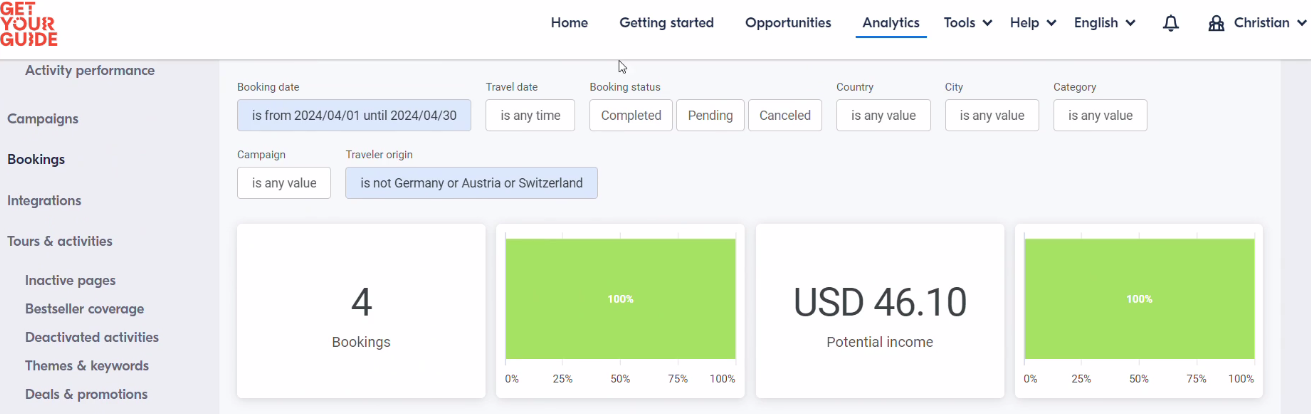The height and width of the screenshot is (414, 1311).
Task: Go to the Home tab
Action: point(569,23)
